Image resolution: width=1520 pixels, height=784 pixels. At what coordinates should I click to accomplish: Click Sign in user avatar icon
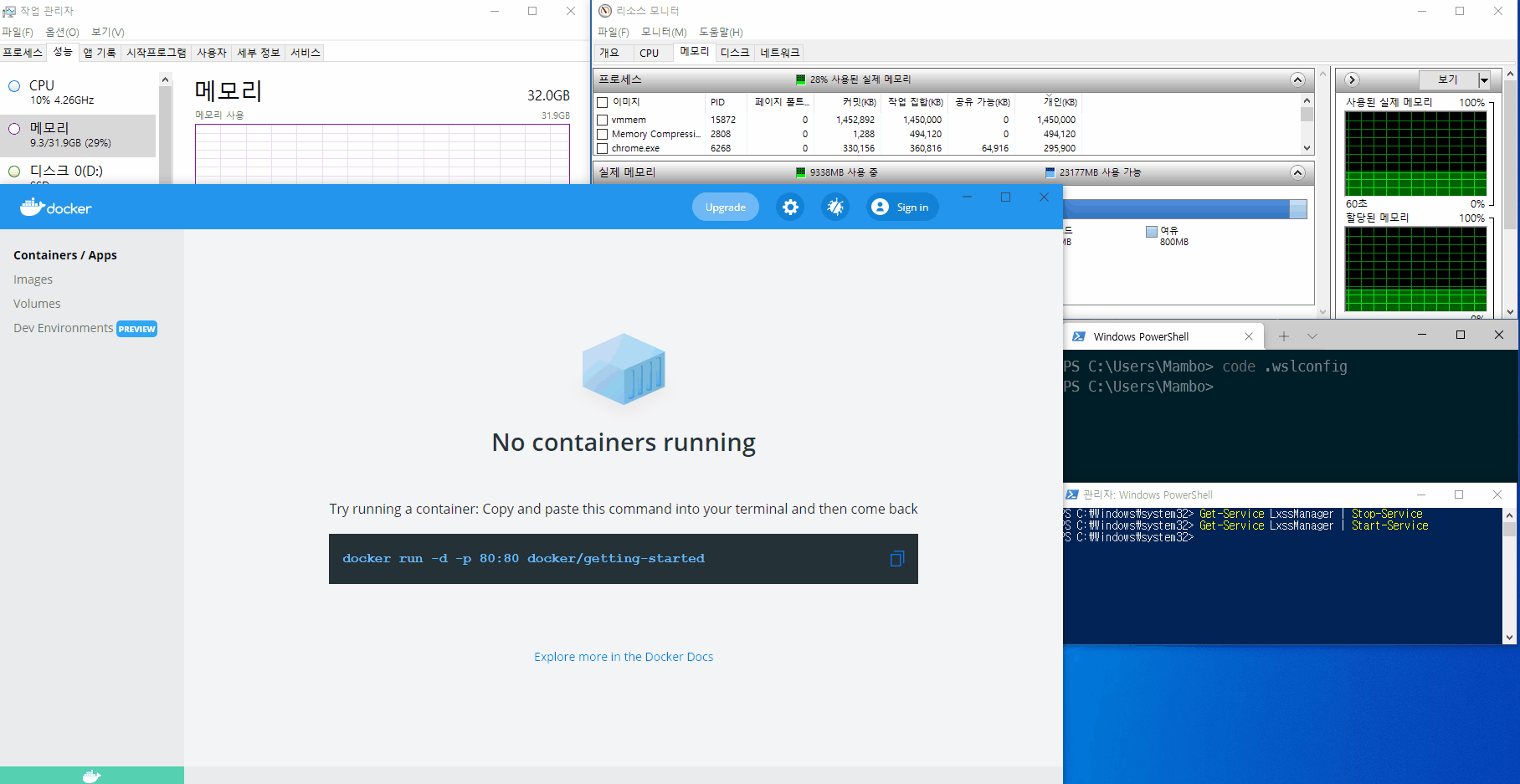coord(880,208)
